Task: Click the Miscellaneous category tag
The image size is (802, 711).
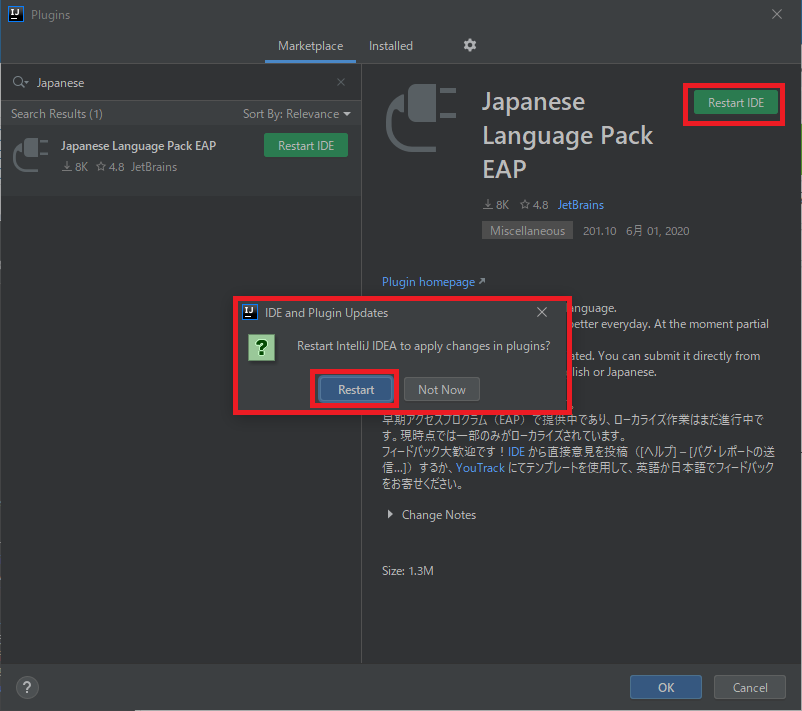Action: 527,231
